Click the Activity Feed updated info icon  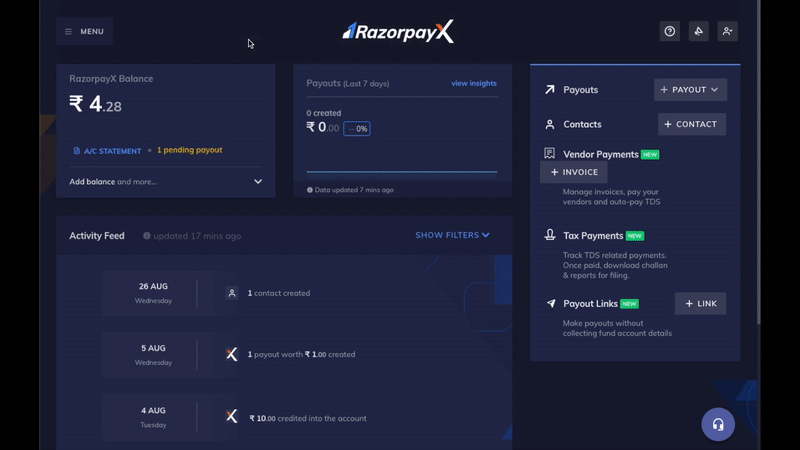click(146, 236)
